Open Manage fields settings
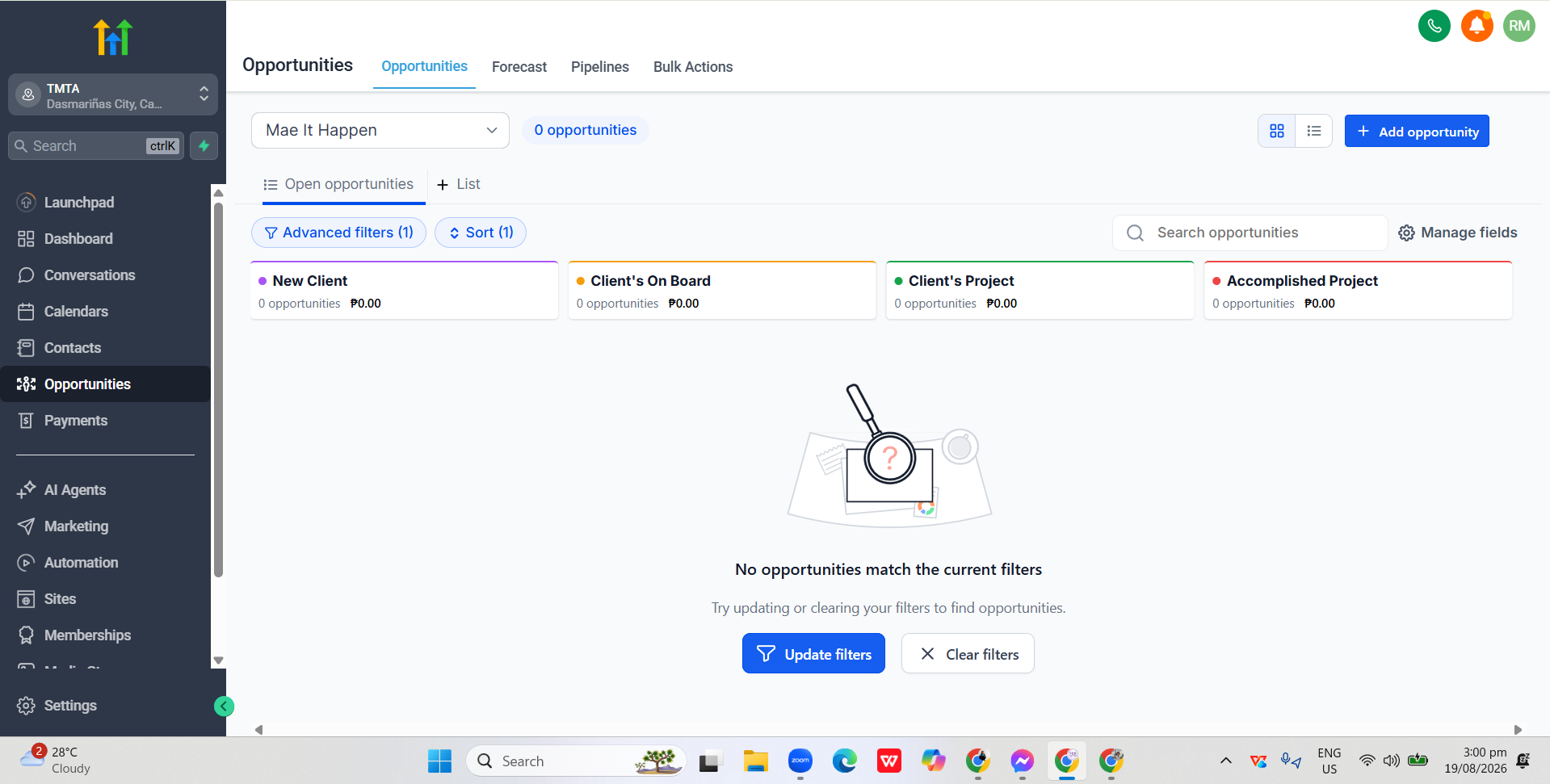 click(1458, 233)
